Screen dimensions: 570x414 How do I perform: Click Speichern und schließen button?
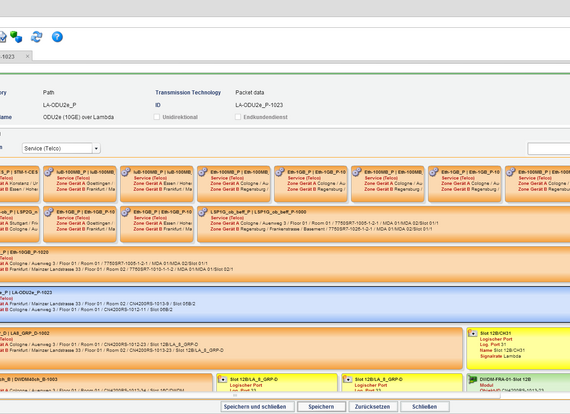pyautogui.click(x=255, y=407)
